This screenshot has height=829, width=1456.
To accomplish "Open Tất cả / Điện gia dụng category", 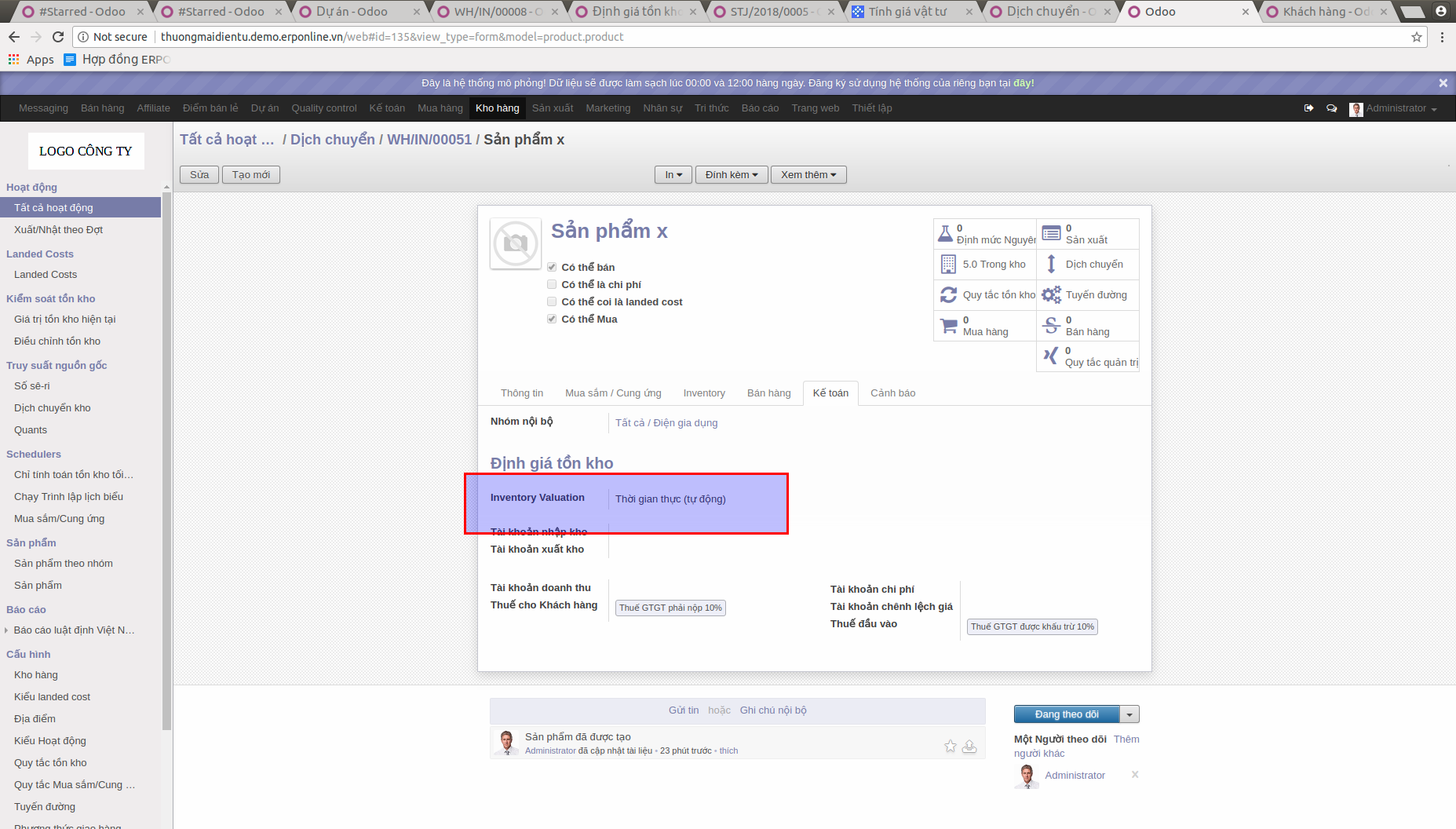I will [666, 423].
